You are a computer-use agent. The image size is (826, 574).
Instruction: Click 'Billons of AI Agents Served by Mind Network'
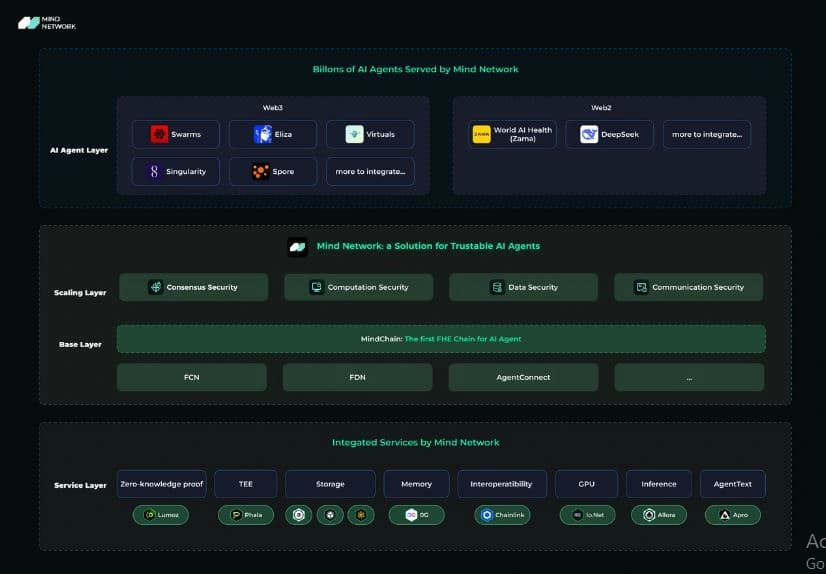click(415, 69)
